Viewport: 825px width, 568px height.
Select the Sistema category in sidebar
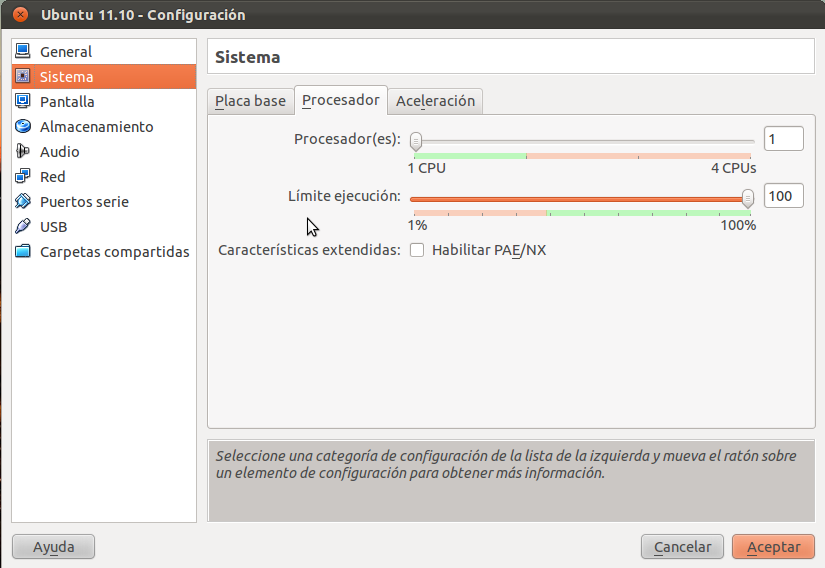104,76
